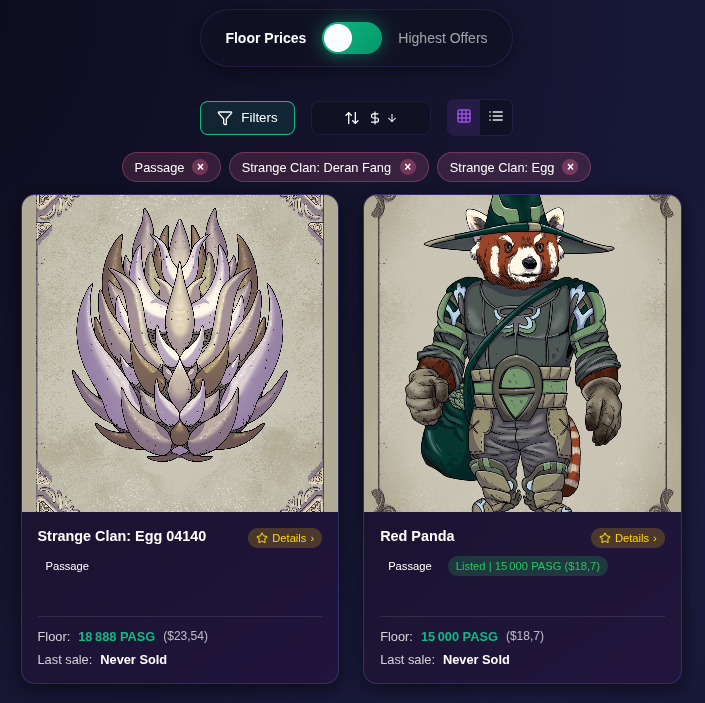705x703 pixels.
Task: Switch to Highest Offers label
Action: (x=442, y=38)
